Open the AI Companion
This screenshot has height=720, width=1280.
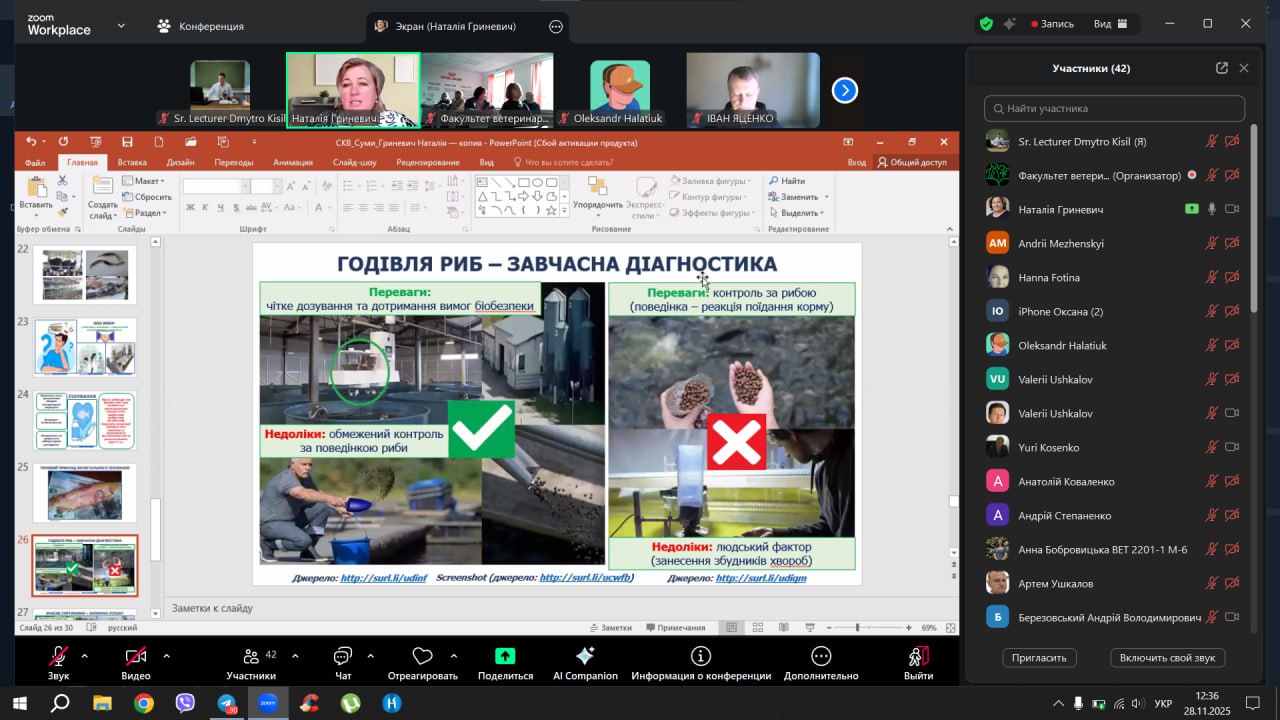585,656
